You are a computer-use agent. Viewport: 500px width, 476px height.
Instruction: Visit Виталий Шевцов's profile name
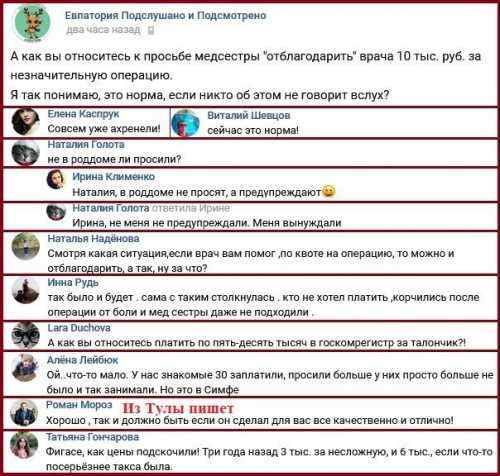click(x=249, y=115)
